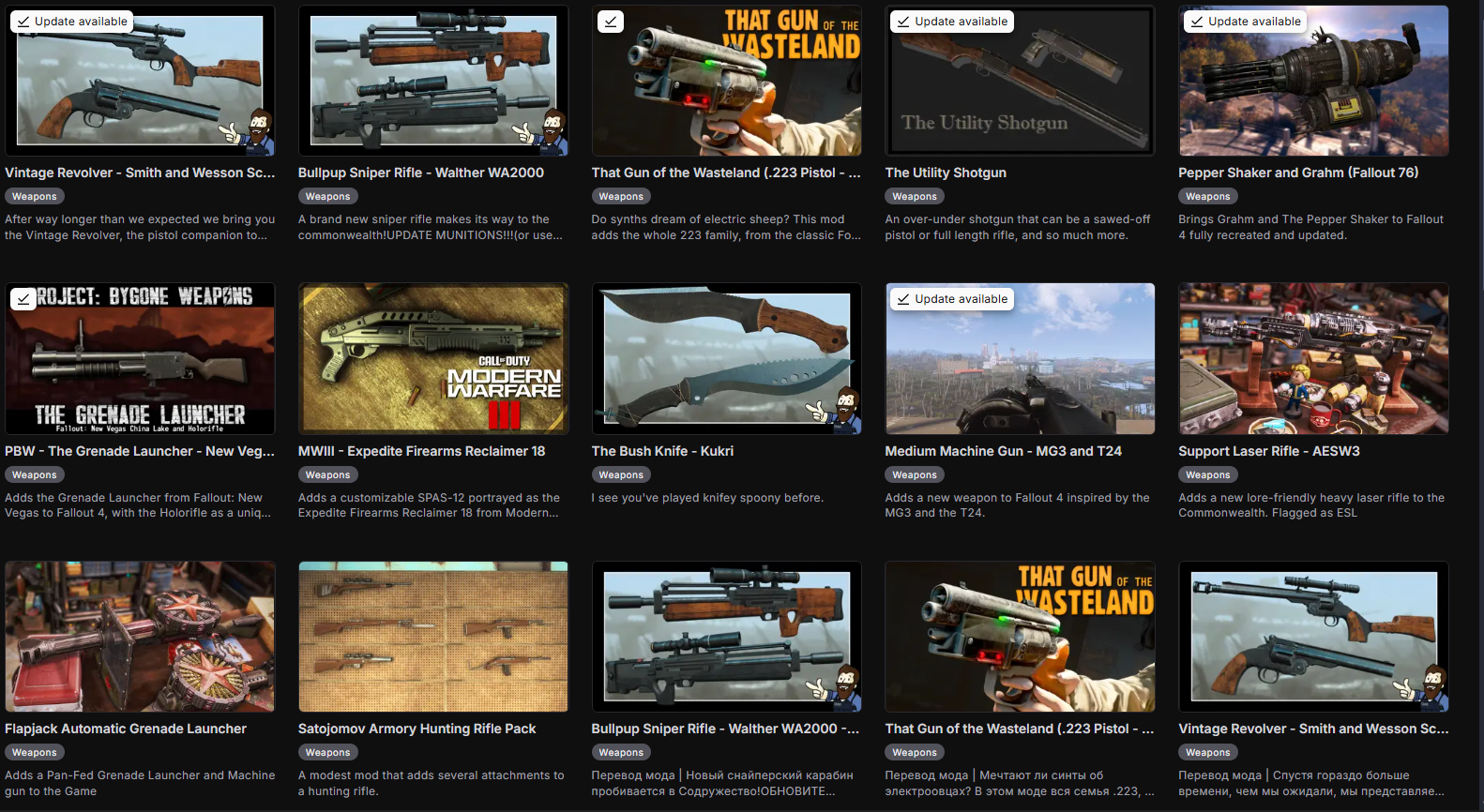The image size is (1484, 812).
Task: Click the Update available badge on Pepper Shaker and Grahm
Action: 1245,22
